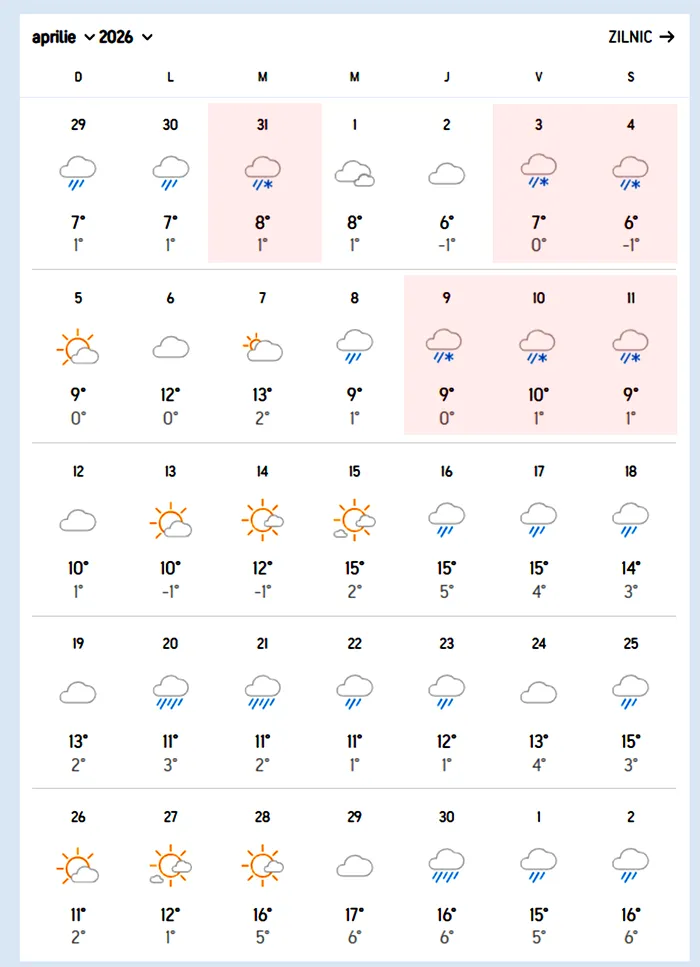Select the sleet icon on April 10
This screenshot has height=967, width=700.
click(538, 346)
